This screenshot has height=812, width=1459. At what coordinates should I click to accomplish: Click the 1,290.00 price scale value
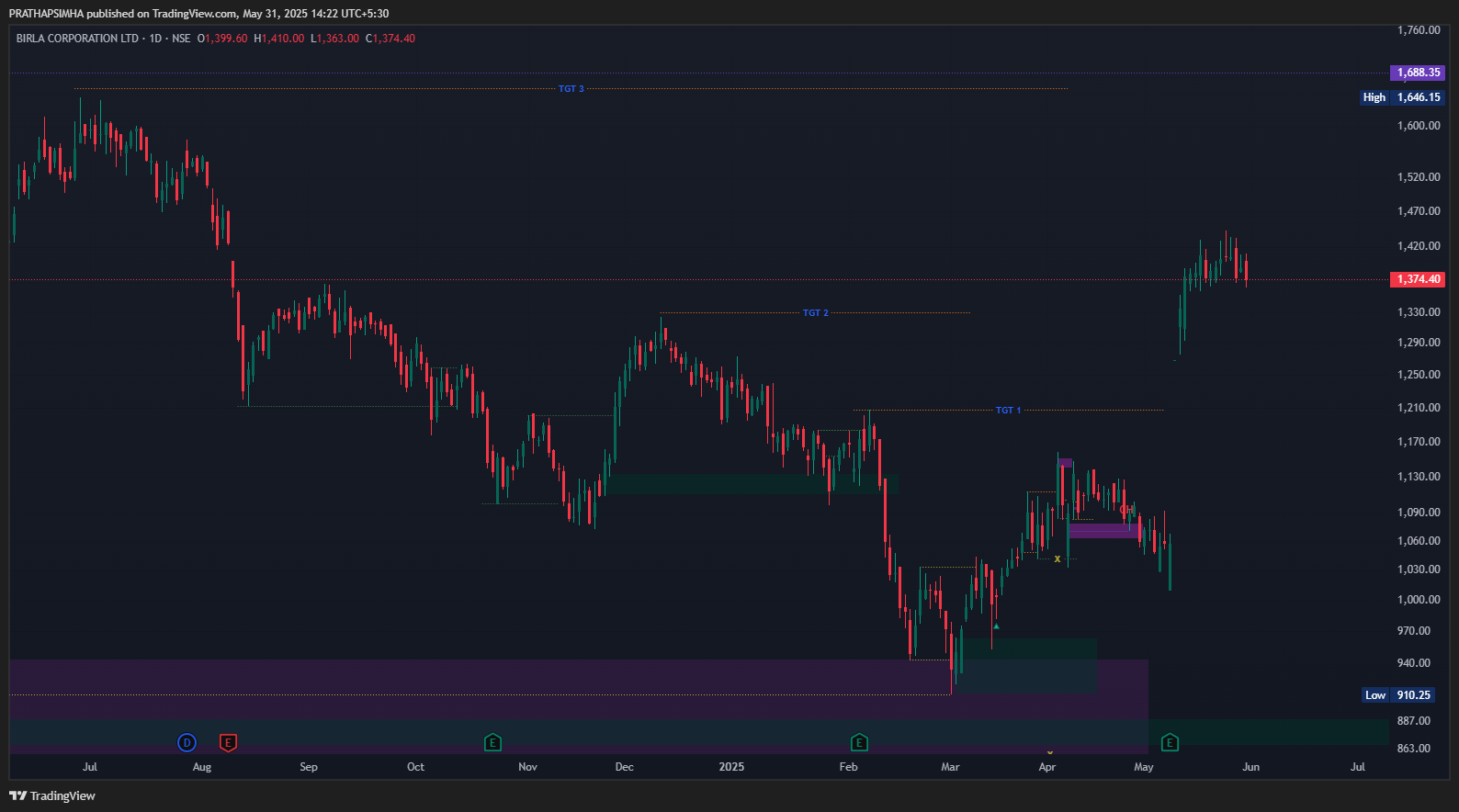(1419, 343)
